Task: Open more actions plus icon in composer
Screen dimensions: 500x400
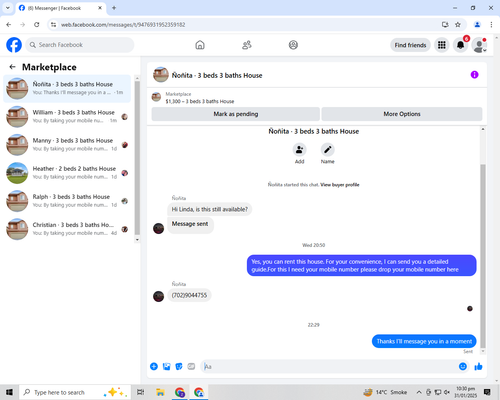Action: pos(154,367)
